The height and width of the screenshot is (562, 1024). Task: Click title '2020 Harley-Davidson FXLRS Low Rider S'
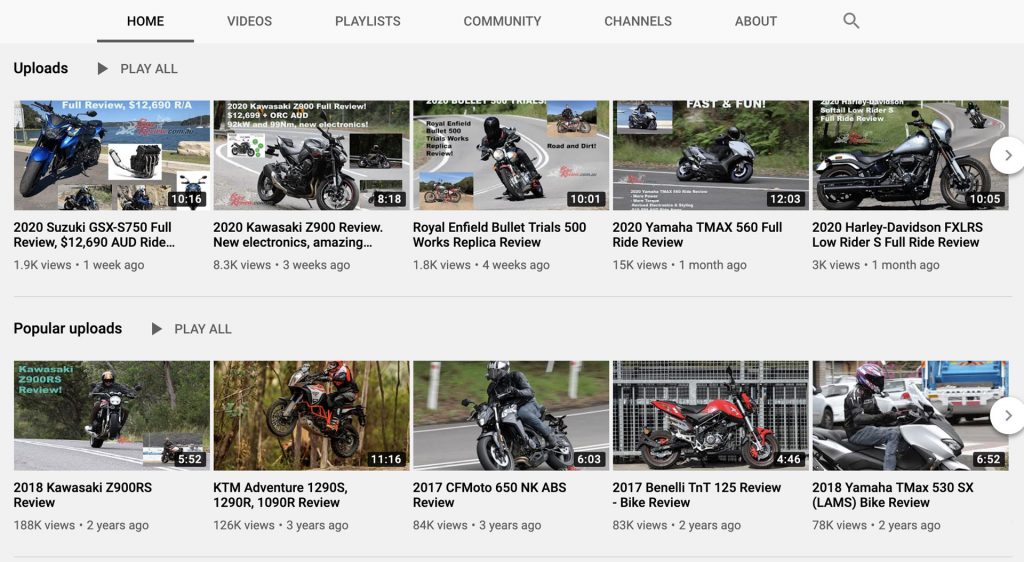897,235
